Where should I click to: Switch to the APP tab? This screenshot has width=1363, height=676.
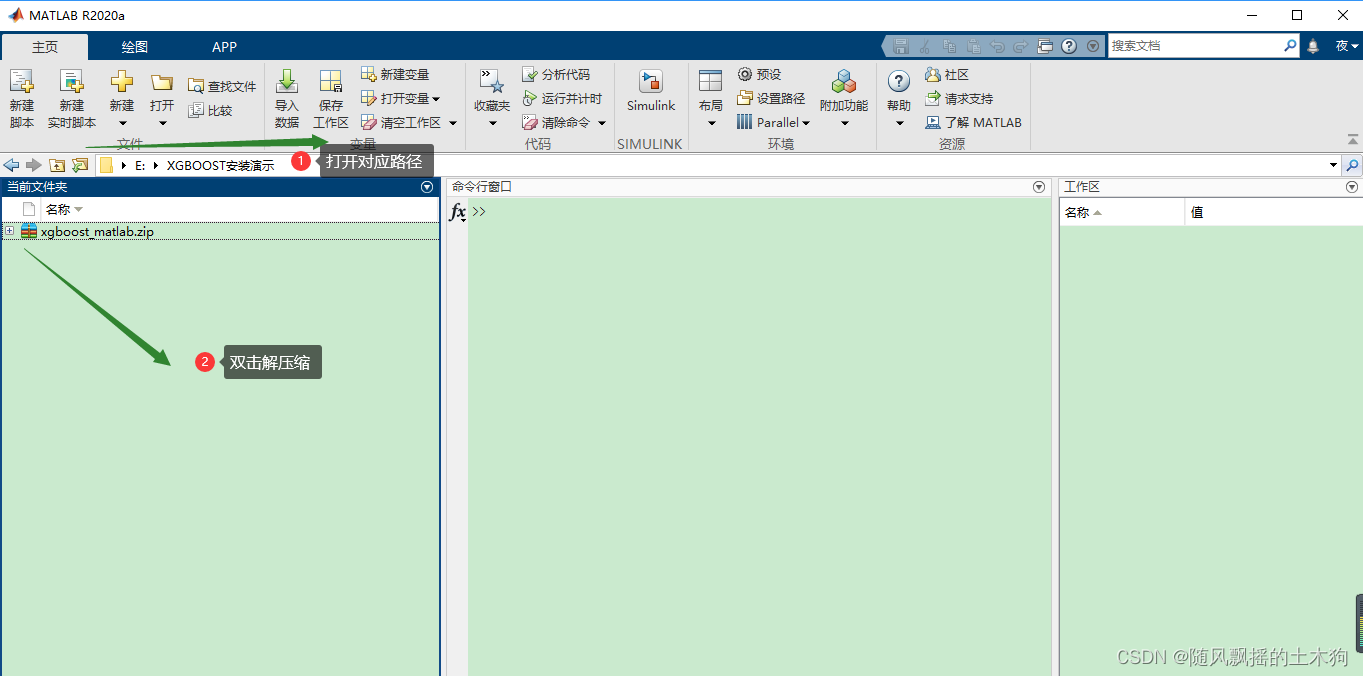[x=224, y=47]
